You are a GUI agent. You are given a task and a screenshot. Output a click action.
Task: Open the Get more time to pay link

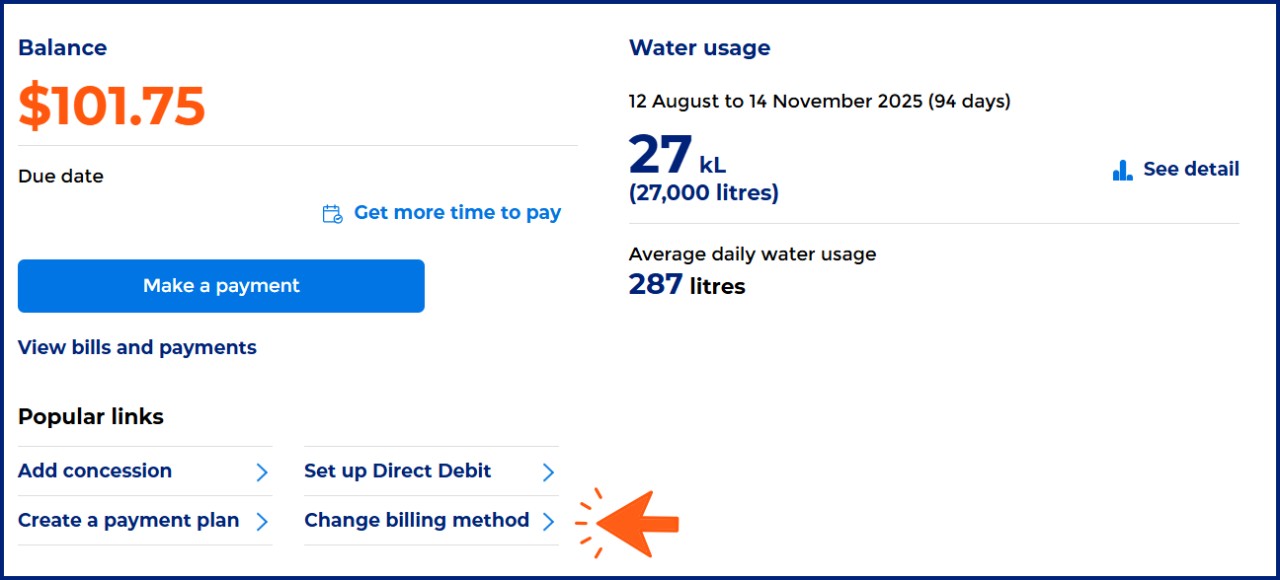tap(457, 213)
